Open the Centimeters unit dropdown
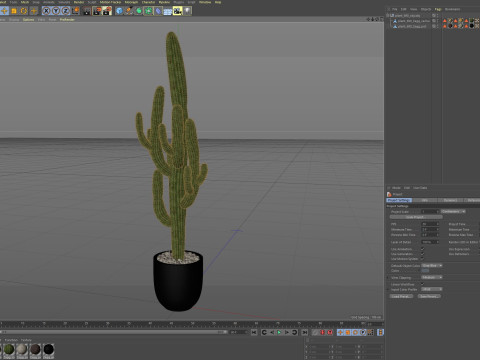The width and height of the screenshot is (480, 360). (453, 211)
